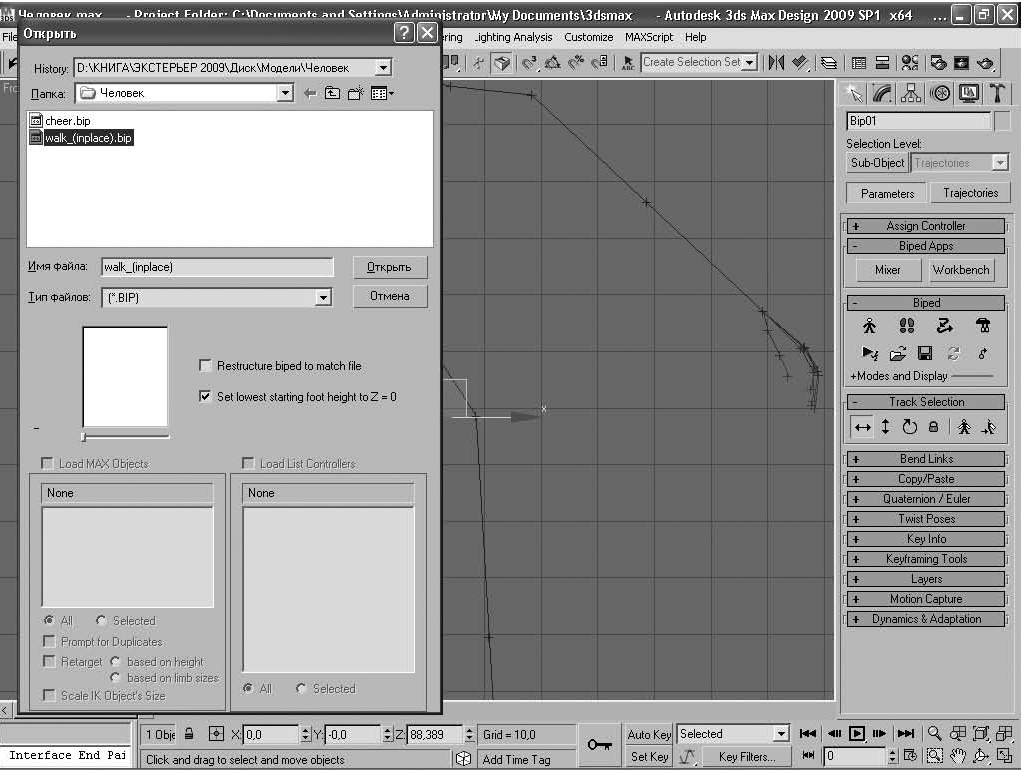
Task: Expand the History path dropdown
Action: click(x=382, y=68)
